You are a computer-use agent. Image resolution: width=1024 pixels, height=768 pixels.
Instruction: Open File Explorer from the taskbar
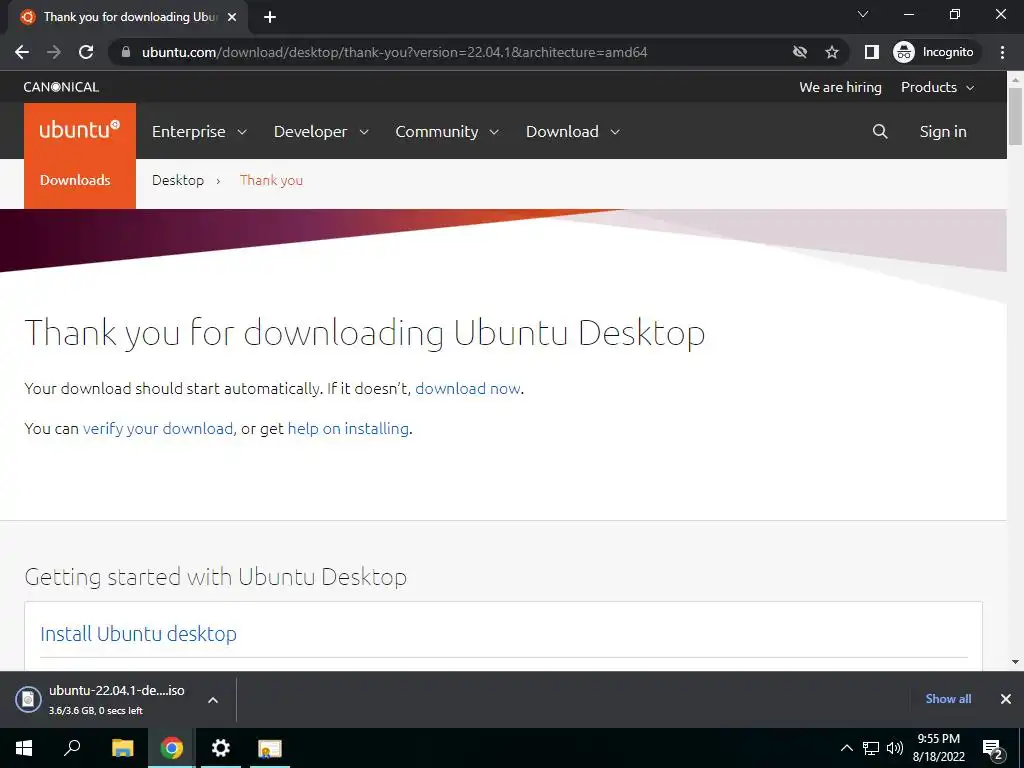pos(122,748)
